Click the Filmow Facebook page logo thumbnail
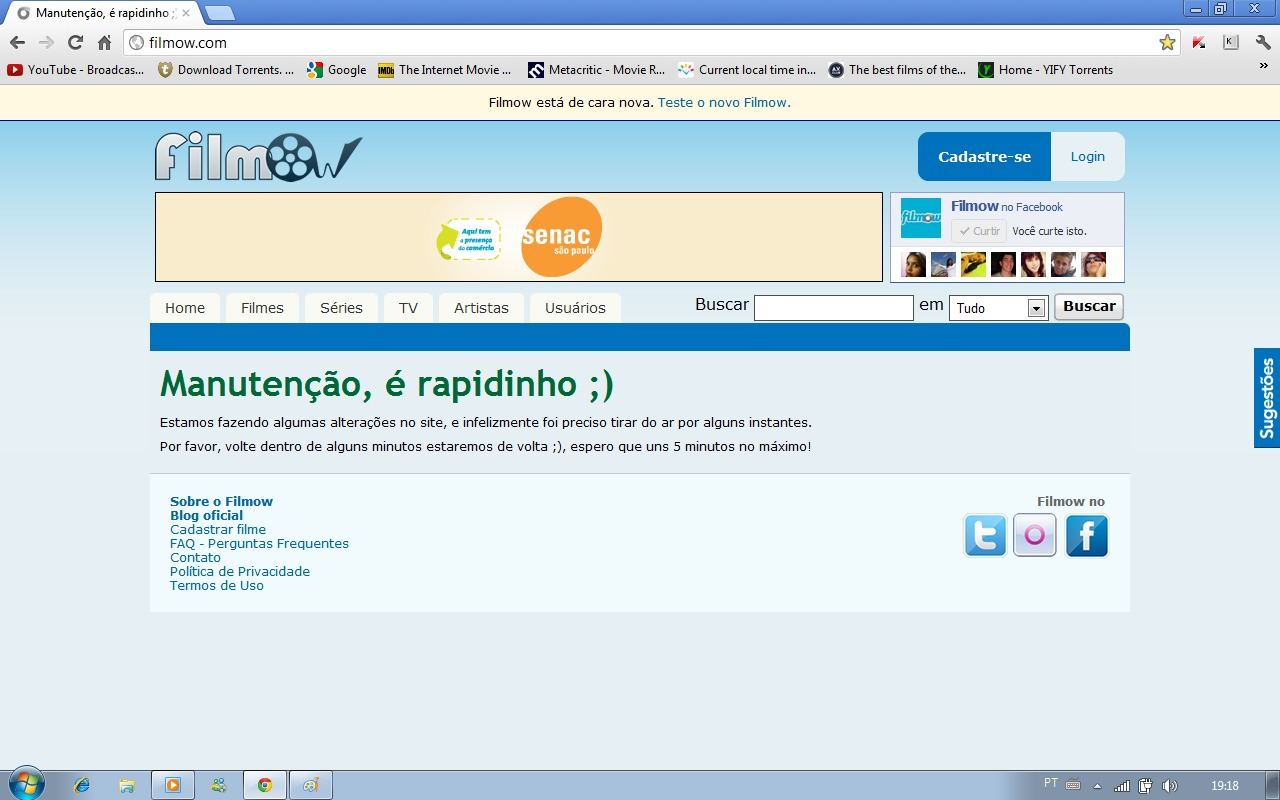This screenshot has height=800, width=1280. click(921, 218)
